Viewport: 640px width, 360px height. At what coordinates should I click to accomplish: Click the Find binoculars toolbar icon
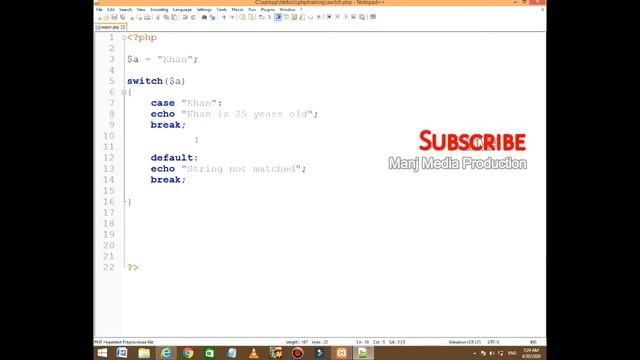pyautogui.click(x=204, y=17)
